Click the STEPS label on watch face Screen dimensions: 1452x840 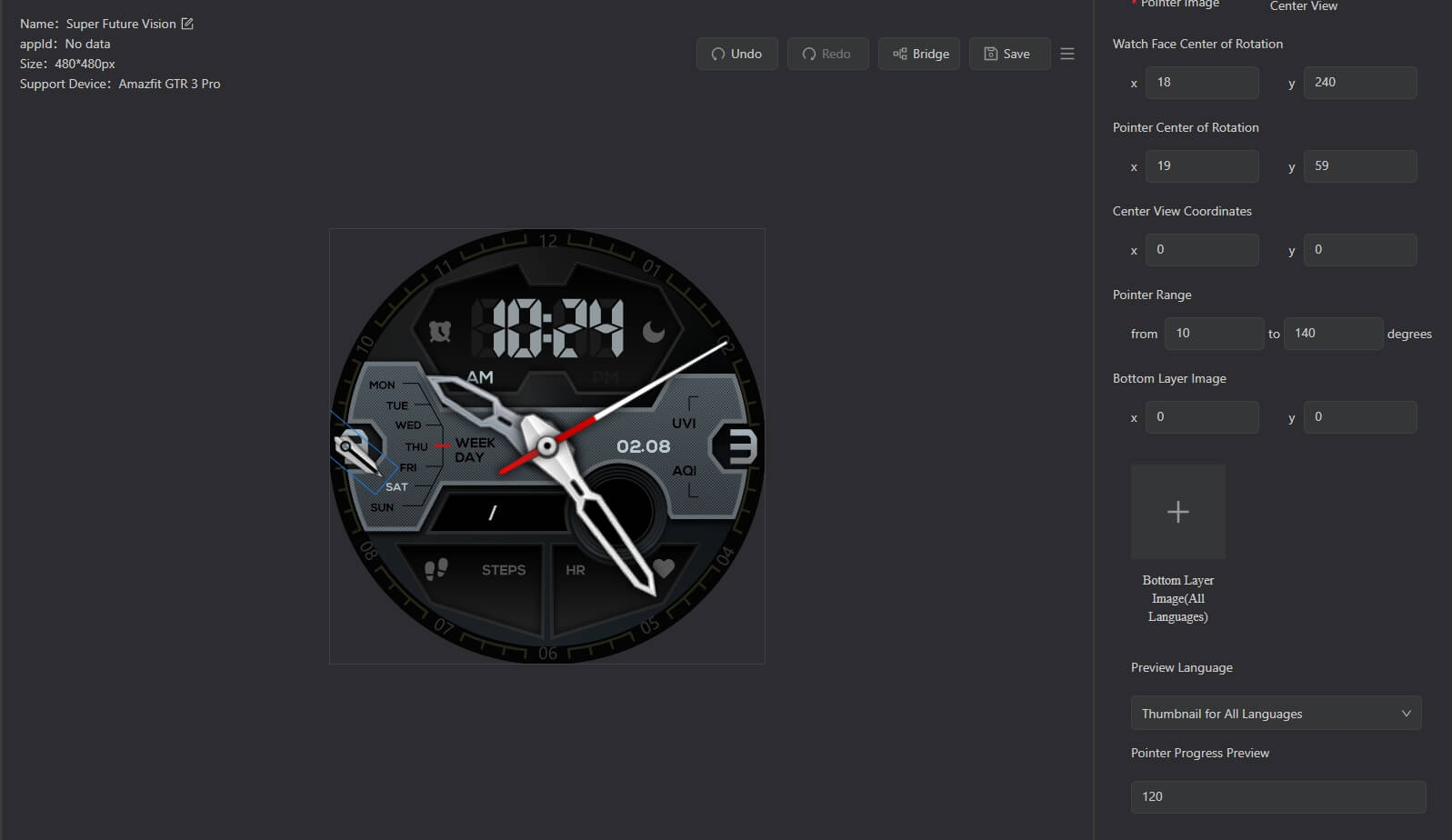pos(504,570)
